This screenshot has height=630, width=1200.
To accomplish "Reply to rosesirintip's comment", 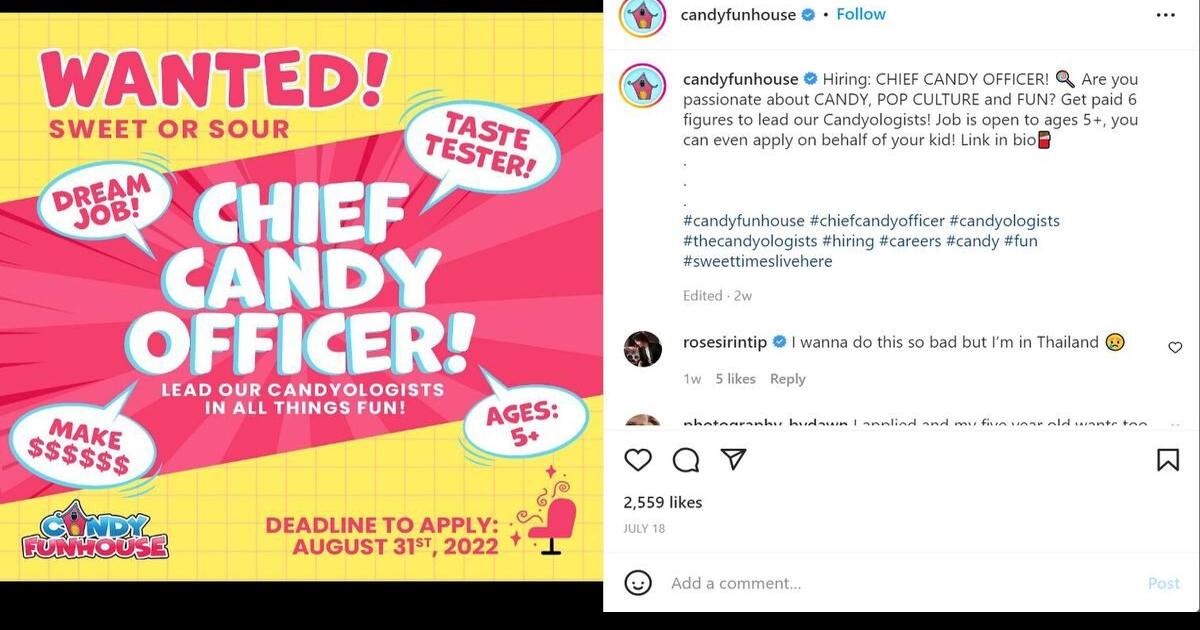I will click(788, 379).
